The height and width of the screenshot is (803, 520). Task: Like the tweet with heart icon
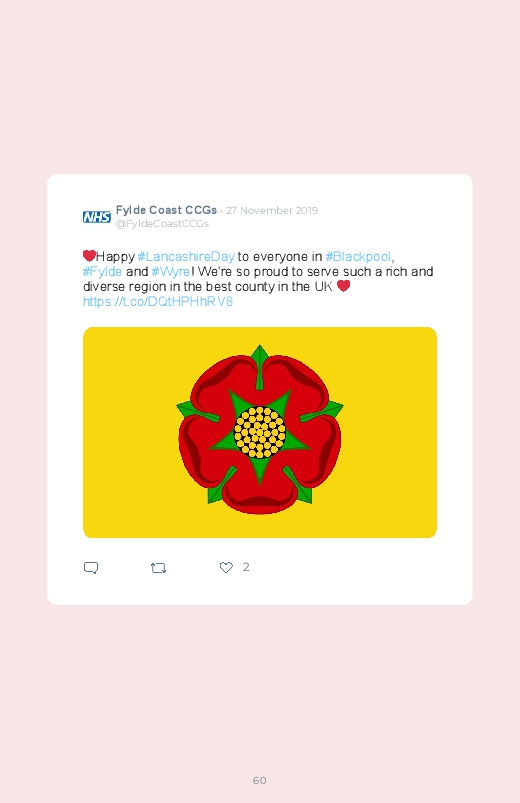pyautogui.click(x=226, y=567)
